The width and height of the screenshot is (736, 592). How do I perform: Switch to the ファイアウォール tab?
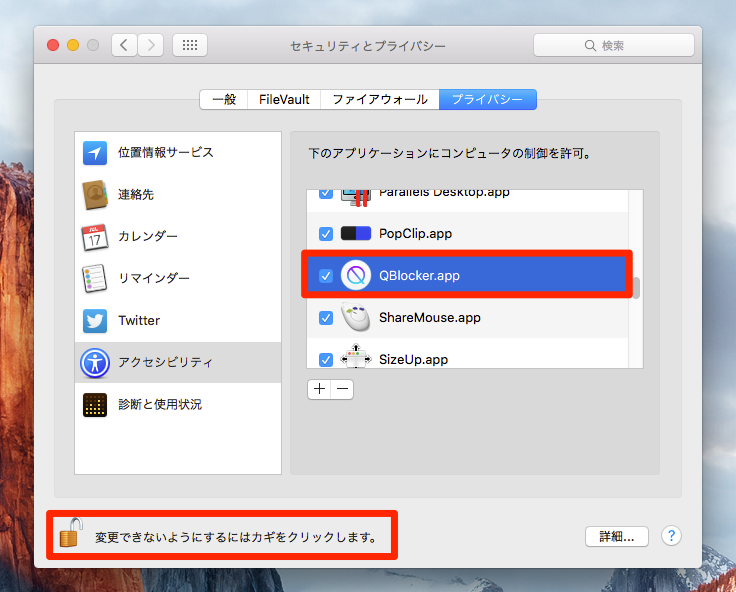(380, 100)
